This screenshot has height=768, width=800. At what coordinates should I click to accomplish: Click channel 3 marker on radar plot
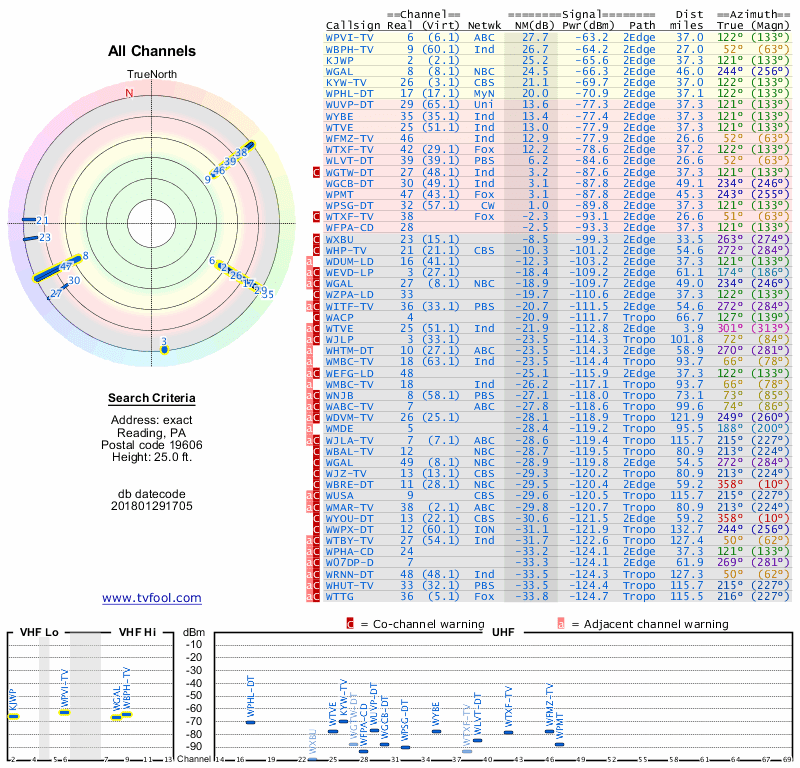[164, 350]
